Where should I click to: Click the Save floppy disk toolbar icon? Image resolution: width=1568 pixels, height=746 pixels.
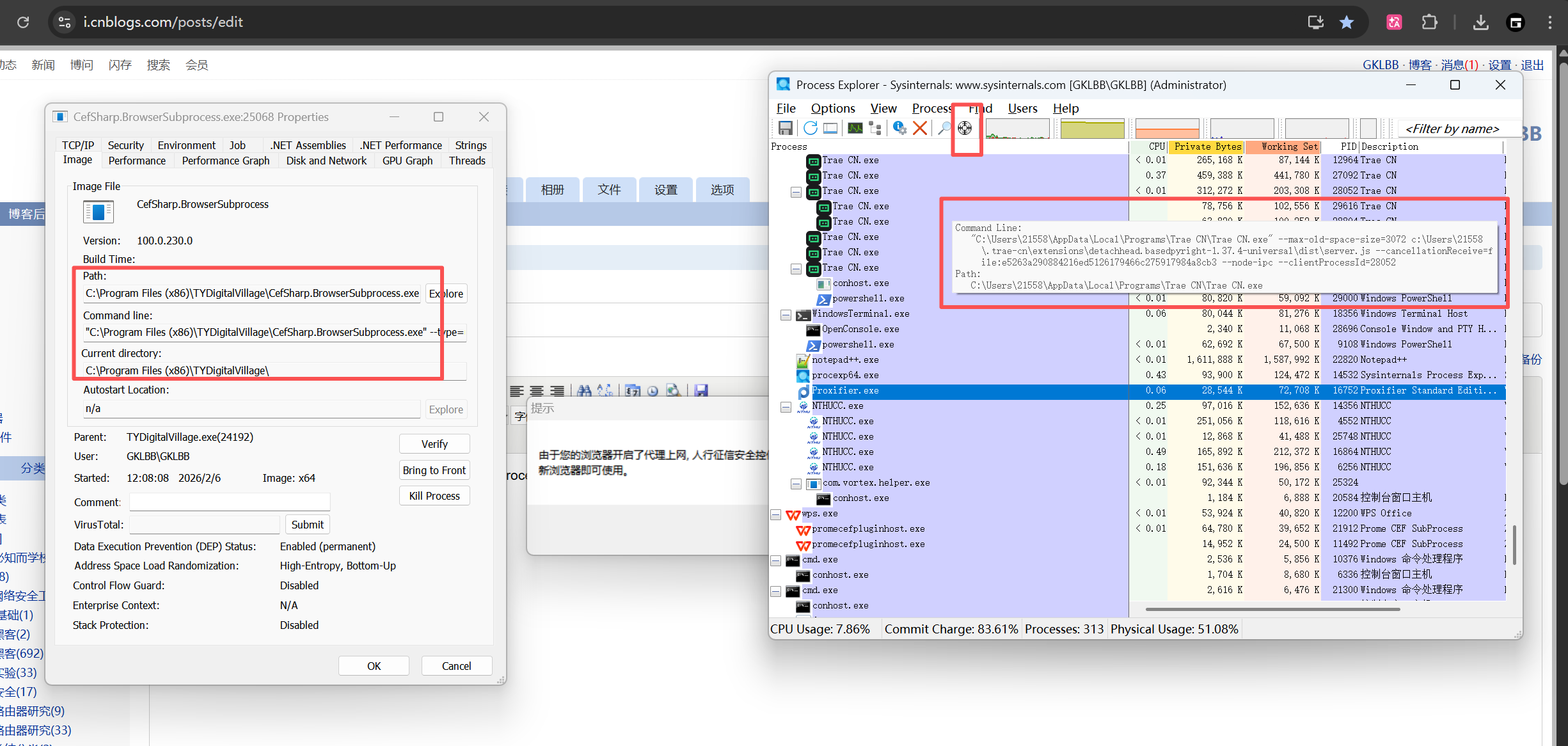[786, 128]
